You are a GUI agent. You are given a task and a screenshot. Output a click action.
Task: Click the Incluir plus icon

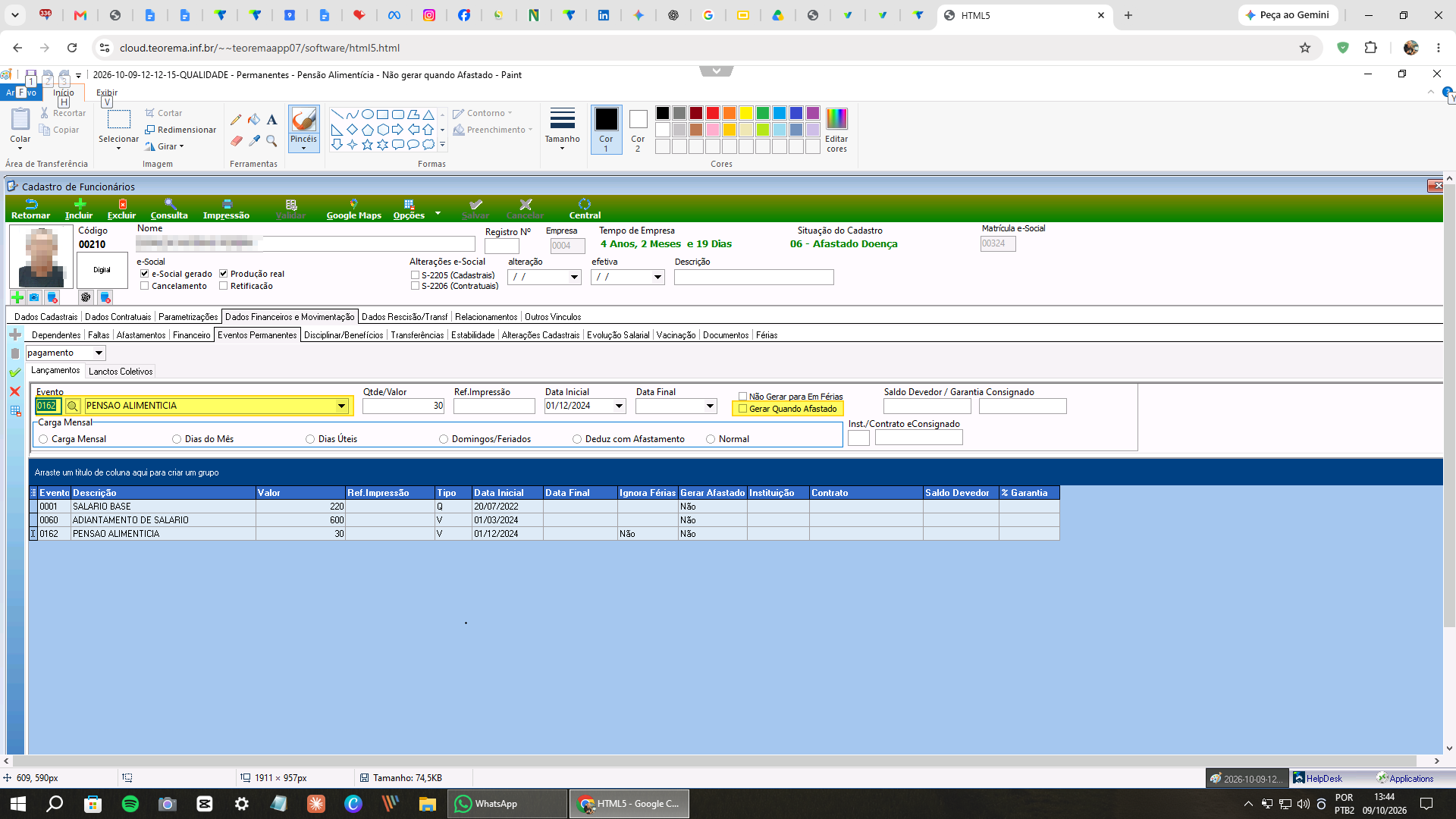click(x=79, y=209)
